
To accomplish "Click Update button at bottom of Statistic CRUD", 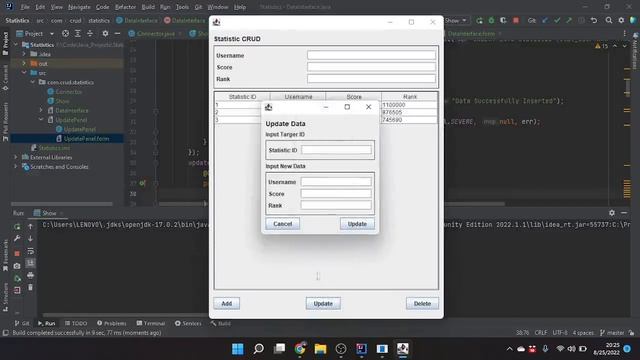I will pos(323,303).
